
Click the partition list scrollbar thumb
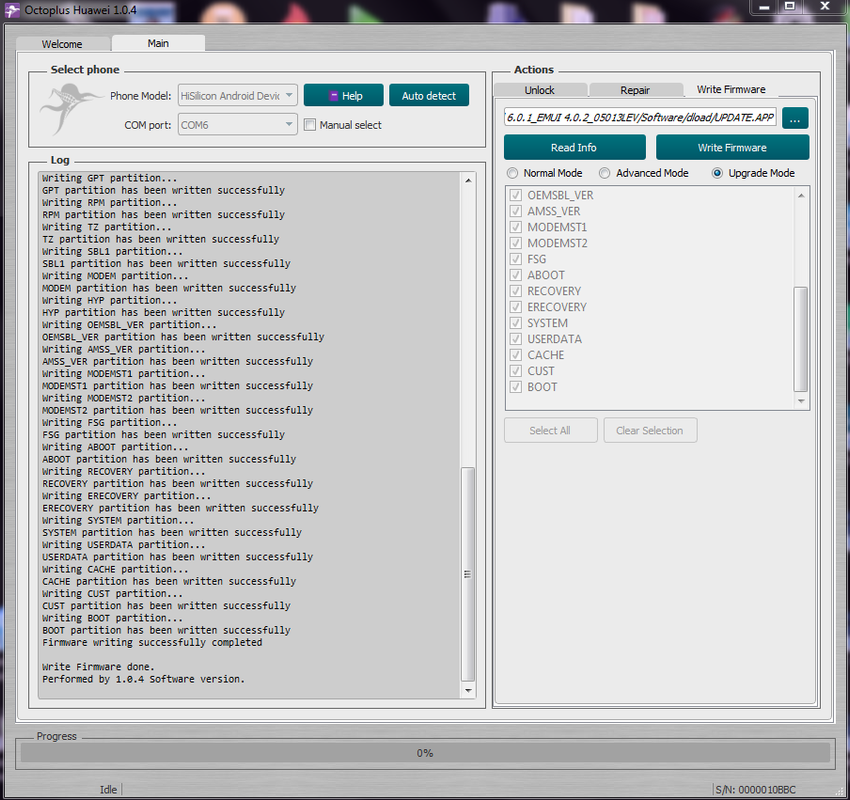801,339
